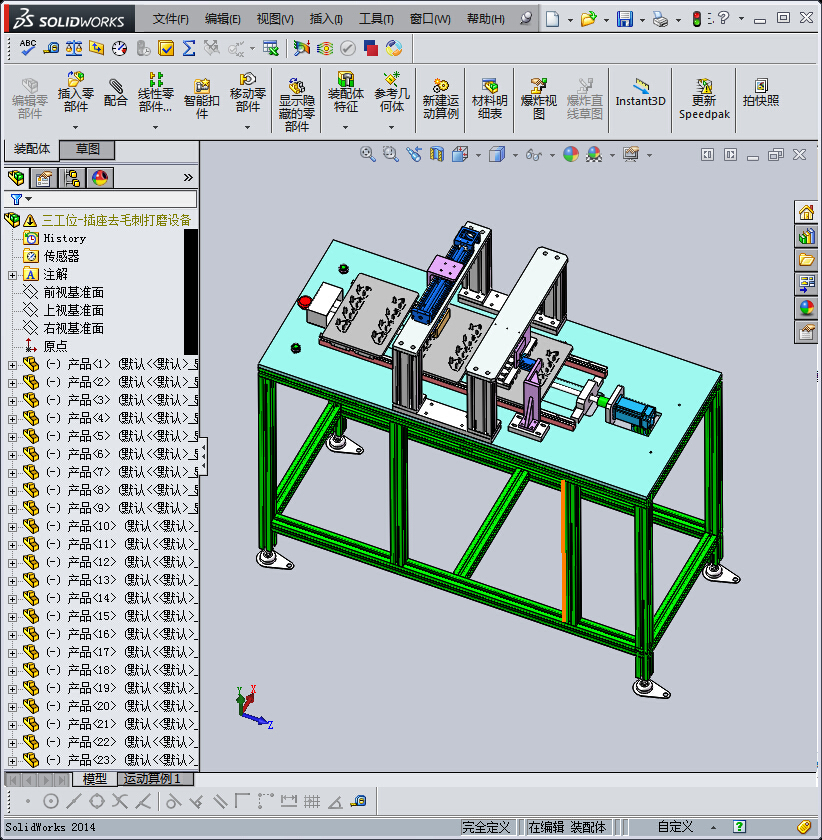This screenshot has width=822, height=840.
Task: Collapse the feature manager panel handle
Action: coord(203,456)
